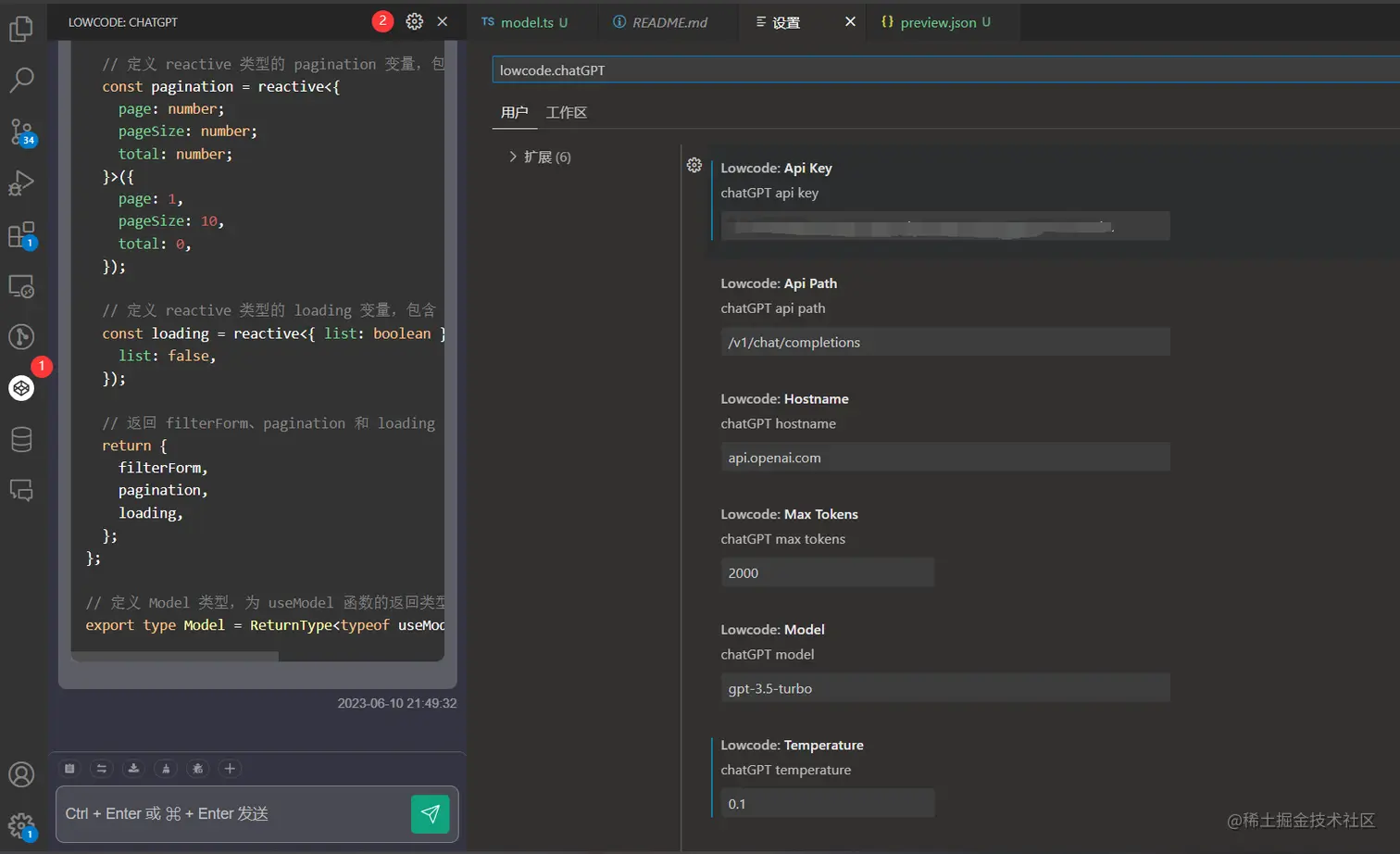Focus the chat message input box

[x=232, y=814]
